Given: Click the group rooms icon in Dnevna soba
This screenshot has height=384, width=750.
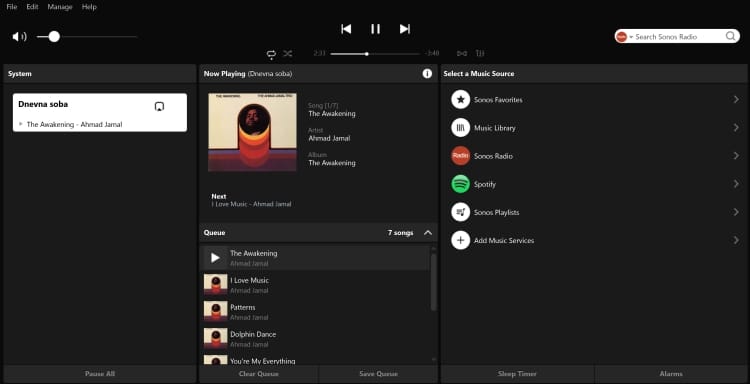Looking at the screenshot, I should [160, 107].
